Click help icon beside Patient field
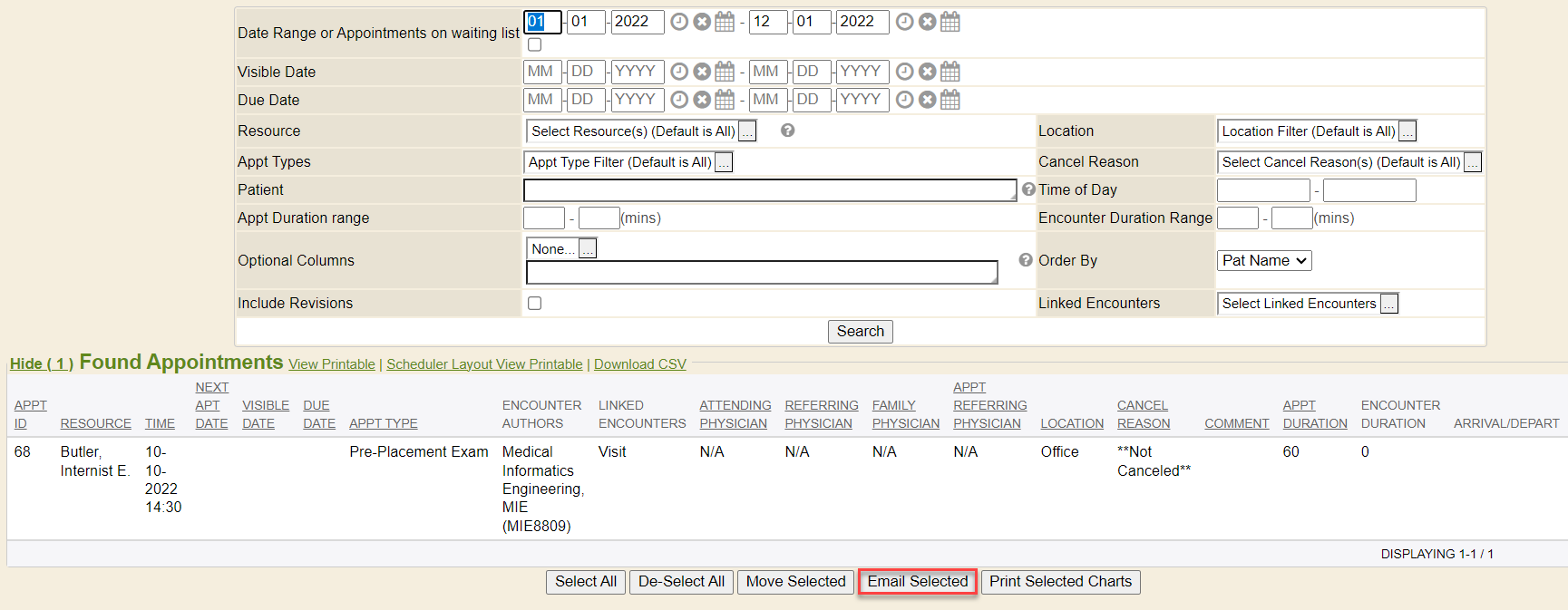Screen dimensions: 1568x610 (1028, 189)
